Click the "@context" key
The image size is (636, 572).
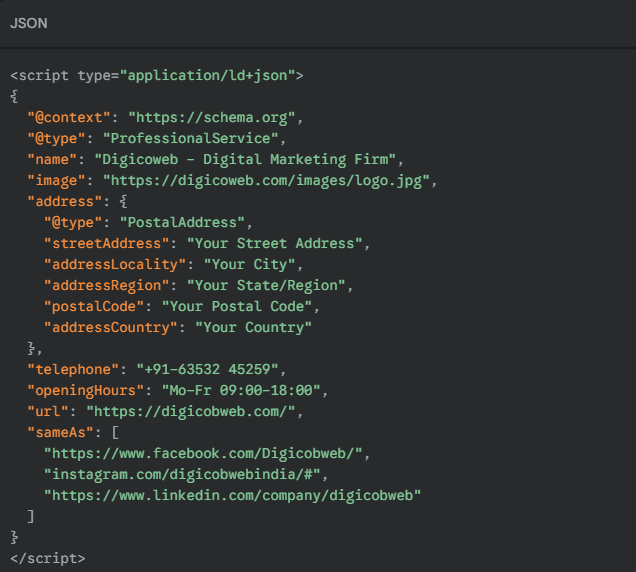pos(69,118)
